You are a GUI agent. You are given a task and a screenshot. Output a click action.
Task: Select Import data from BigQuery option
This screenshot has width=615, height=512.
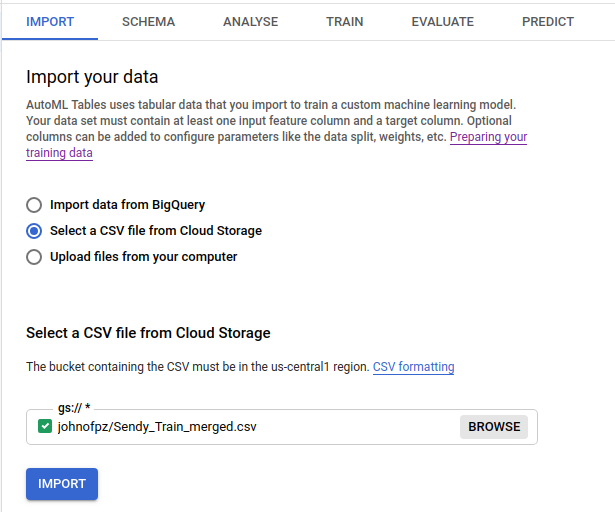pyautogui.click(x=34, y=205)
